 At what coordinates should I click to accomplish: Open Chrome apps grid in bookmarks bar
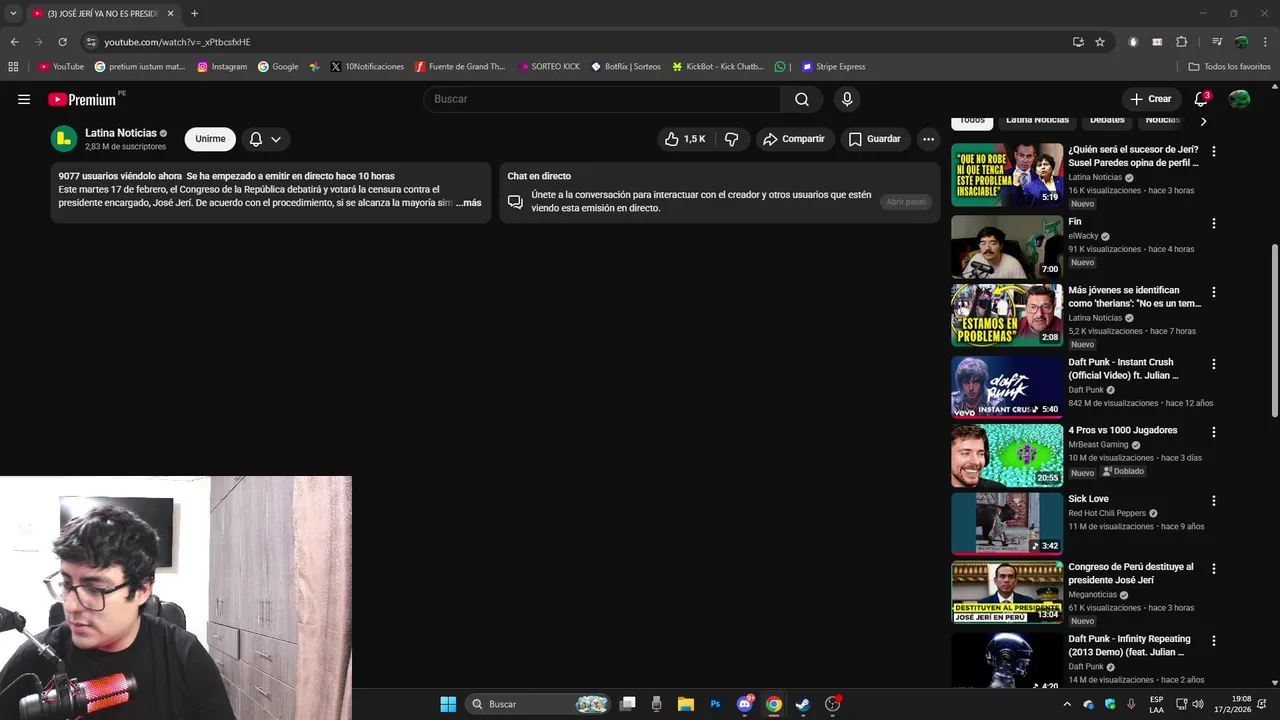point(13,67)
